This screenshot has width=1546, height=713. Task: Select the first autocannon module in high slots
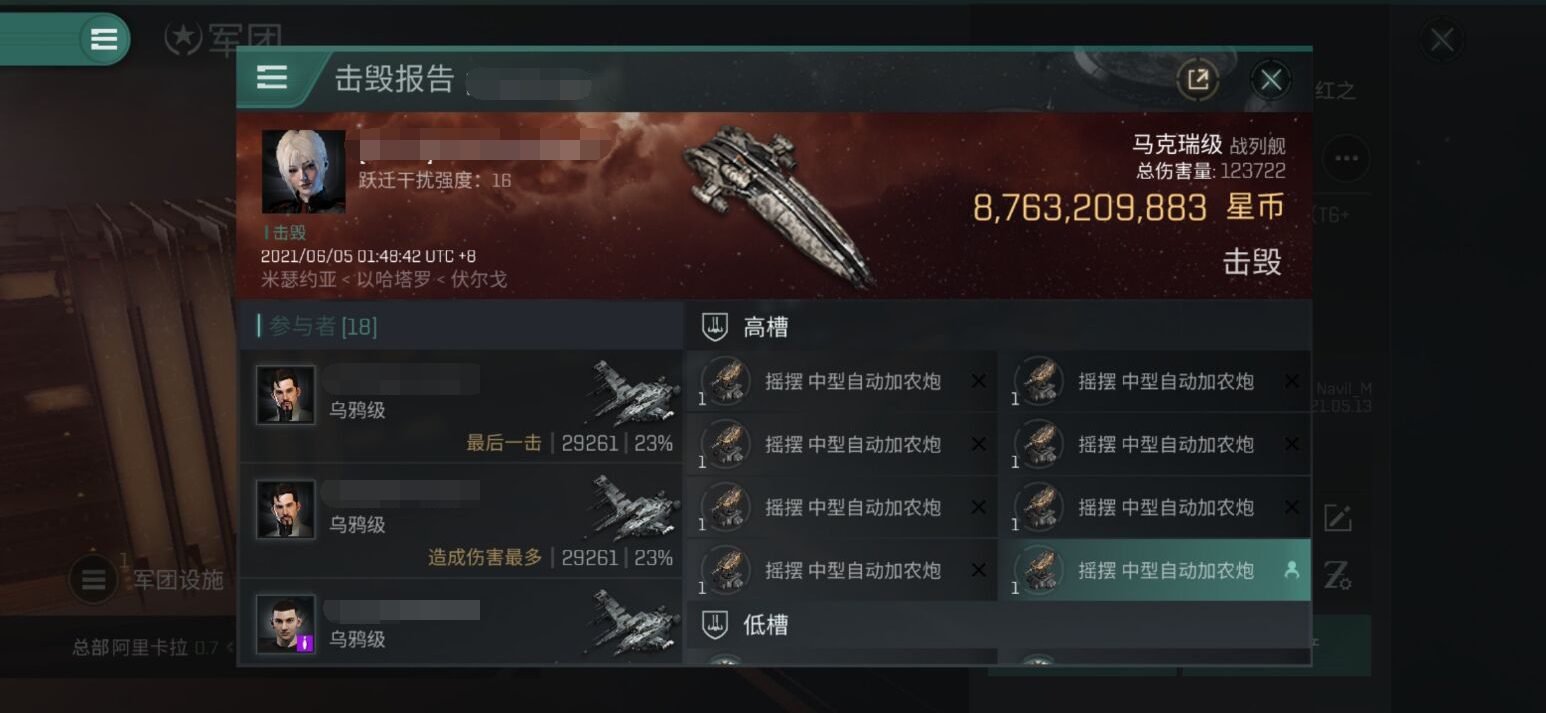pyautogui.click(x=841, y=381)
